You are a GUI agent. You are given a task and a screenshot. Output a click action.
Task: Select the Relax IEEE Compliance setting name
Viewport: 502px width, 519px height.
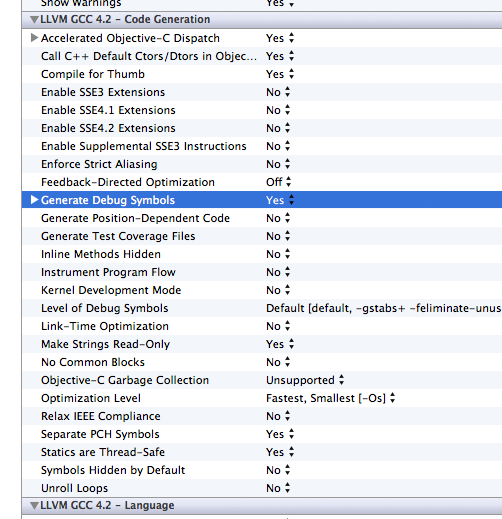(101, 416)
